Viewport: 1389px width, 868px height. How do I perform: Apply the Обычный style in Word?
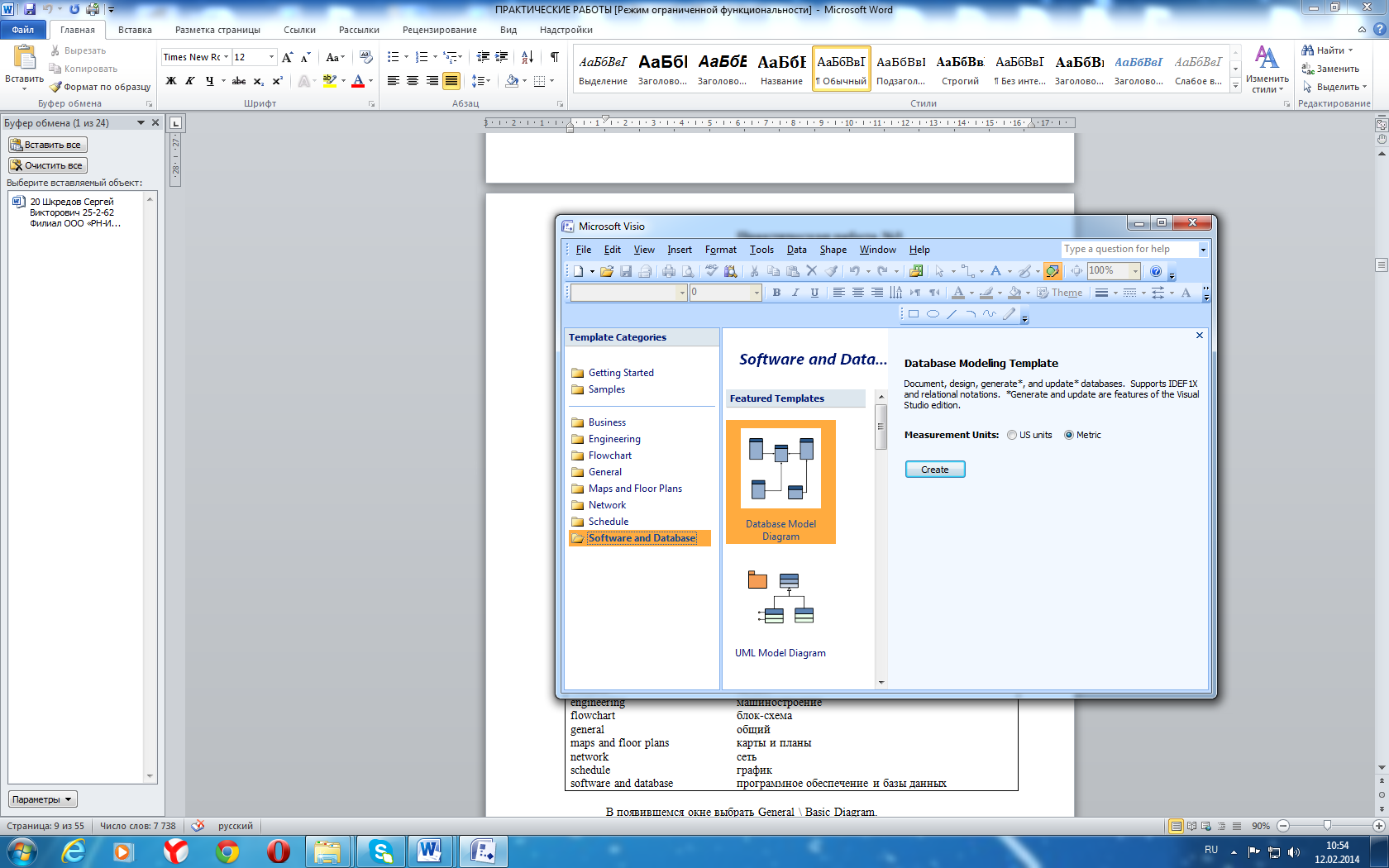pyautogui.click(x=842, y=69)
